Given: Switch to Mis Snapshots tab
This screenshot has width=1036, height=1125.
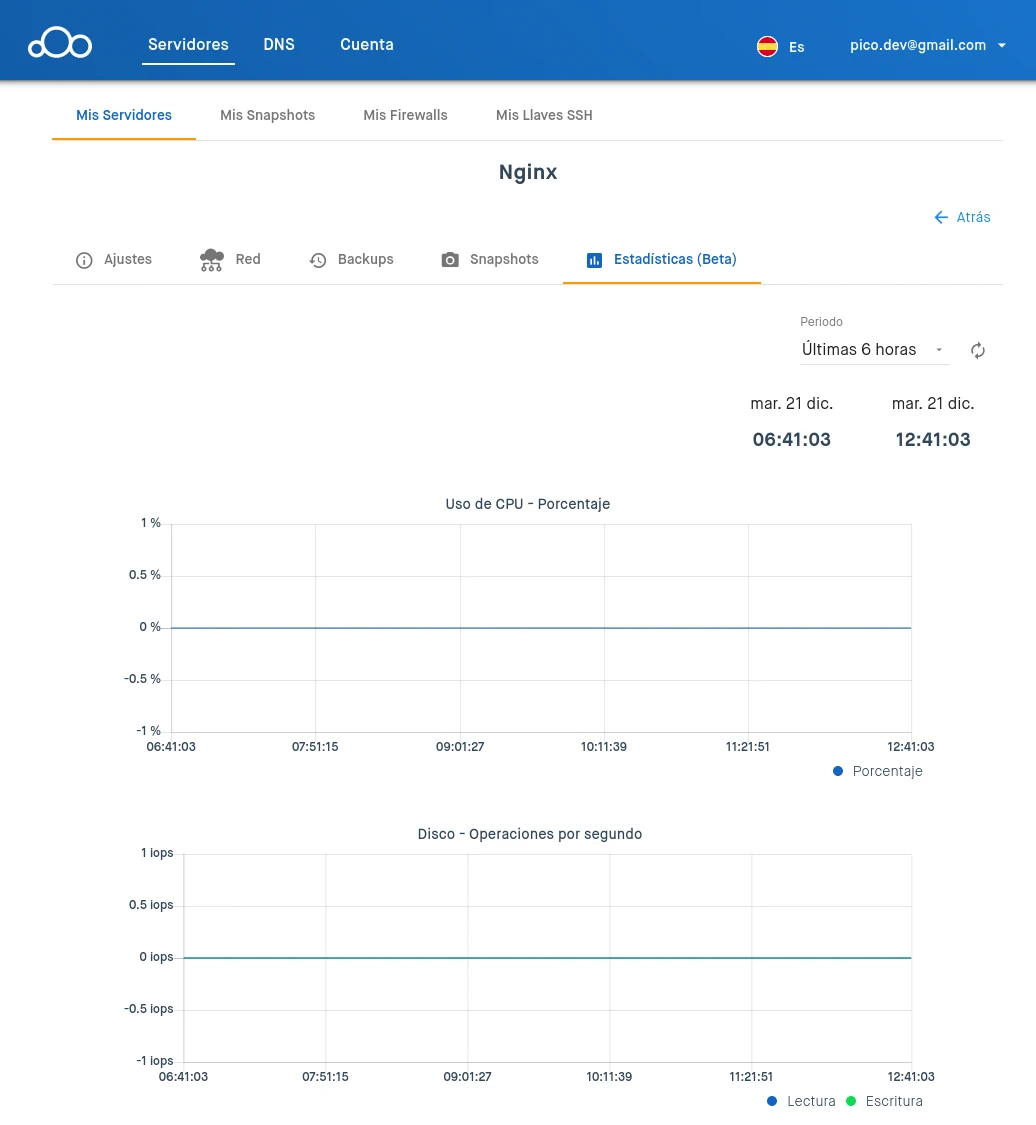Looking at the screenshot, I should tap(267, 115).
